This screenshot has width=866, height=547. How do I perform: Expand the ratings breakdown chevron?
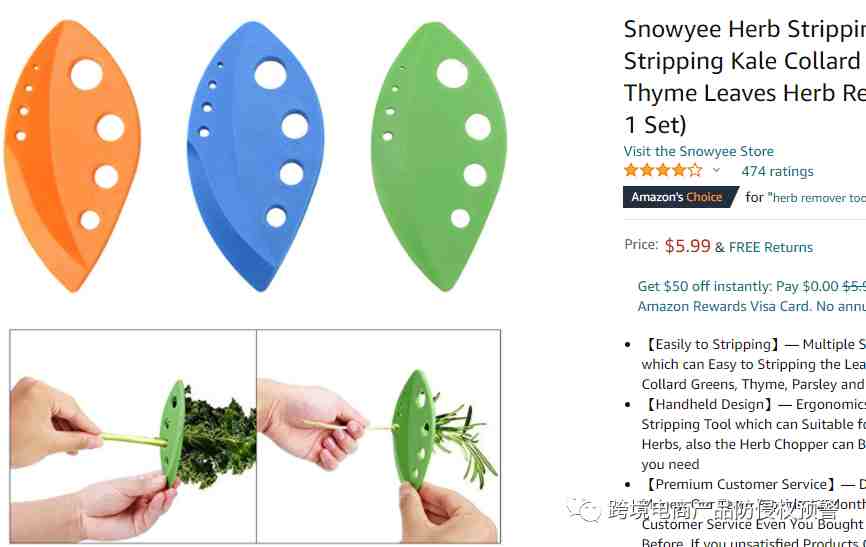tap(716, 170)
